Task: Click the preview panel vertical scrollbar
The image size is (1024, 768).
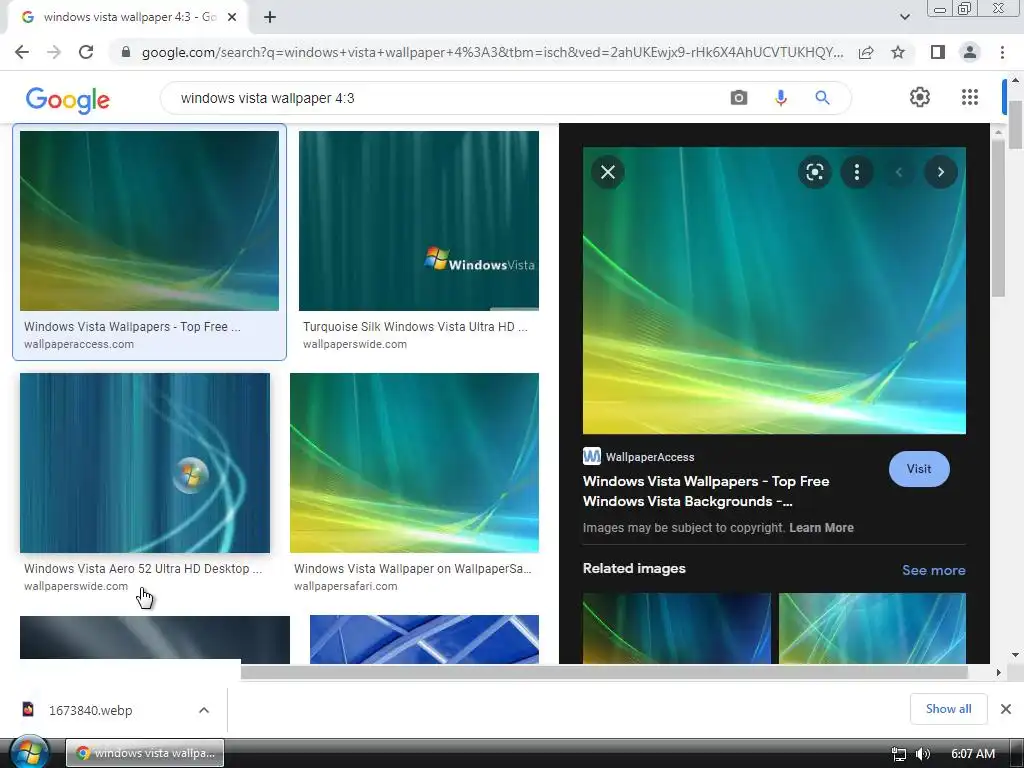Action: coord(997,219)
